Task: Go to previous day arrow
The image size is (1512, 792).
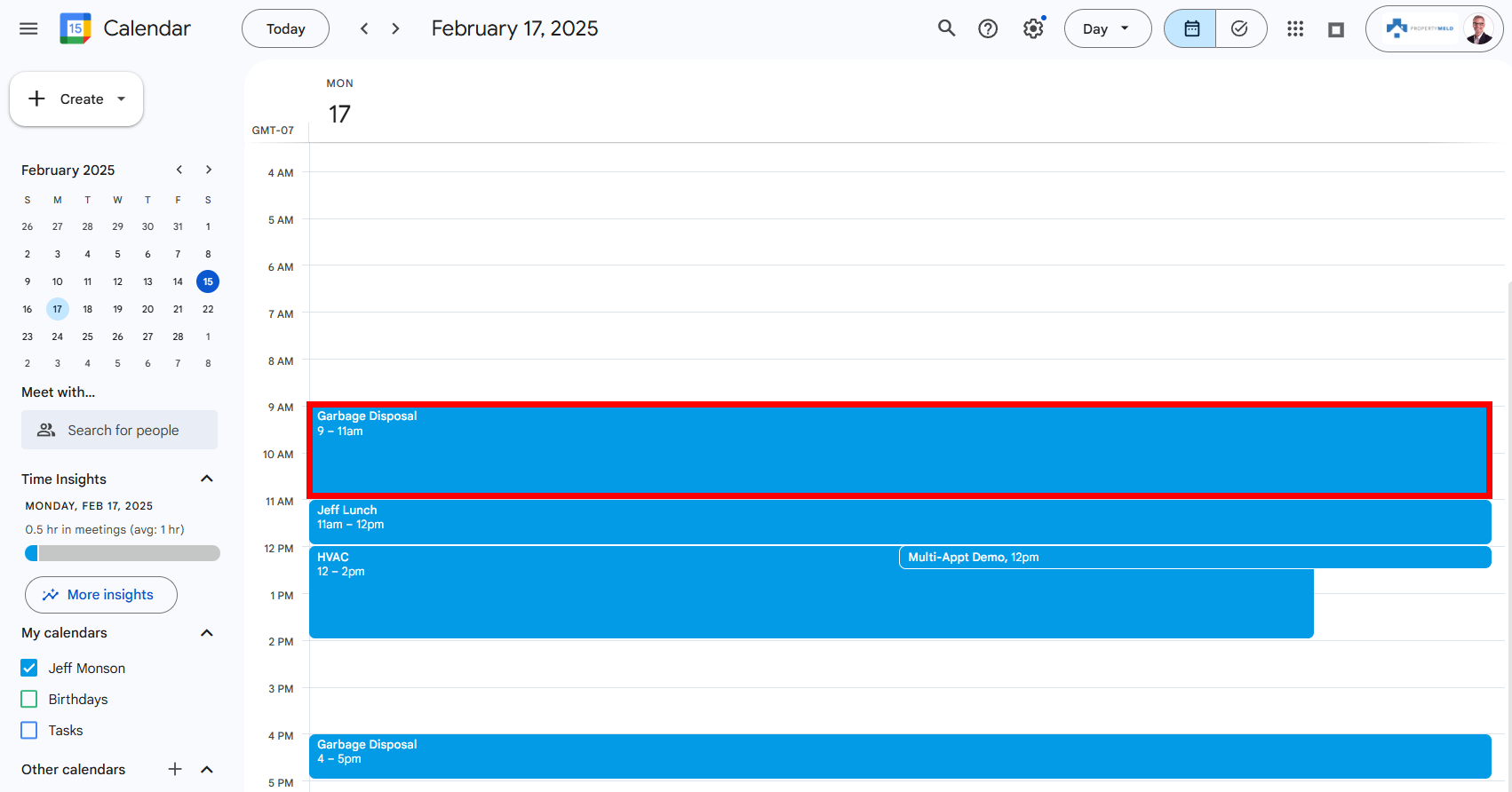Action: (x=364, y=28)
